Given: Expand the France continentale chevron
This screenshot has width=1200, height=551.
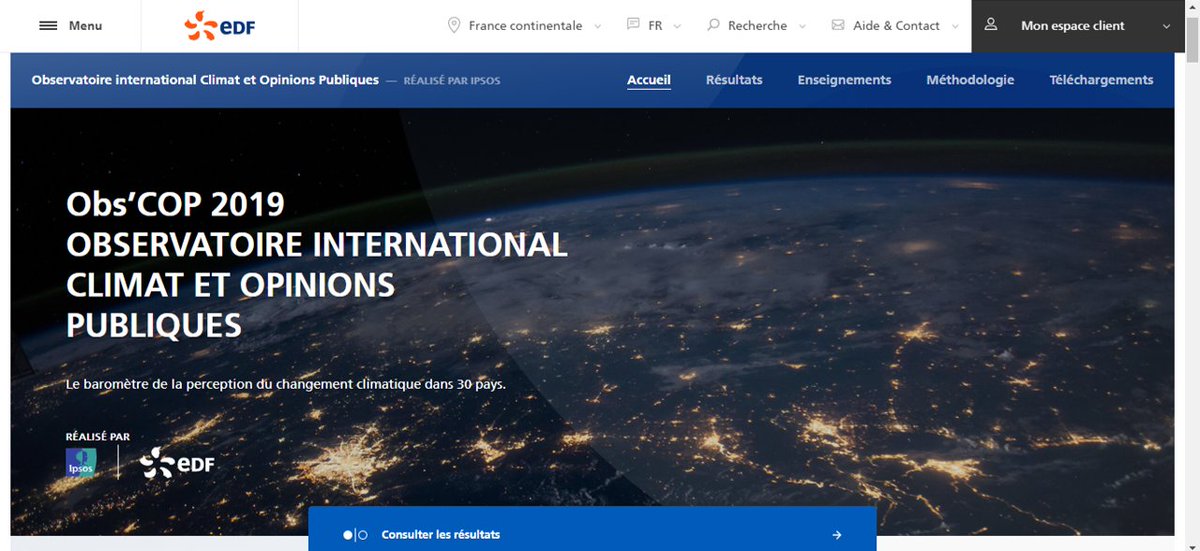Looking at the screenshot, I should 598,27.
